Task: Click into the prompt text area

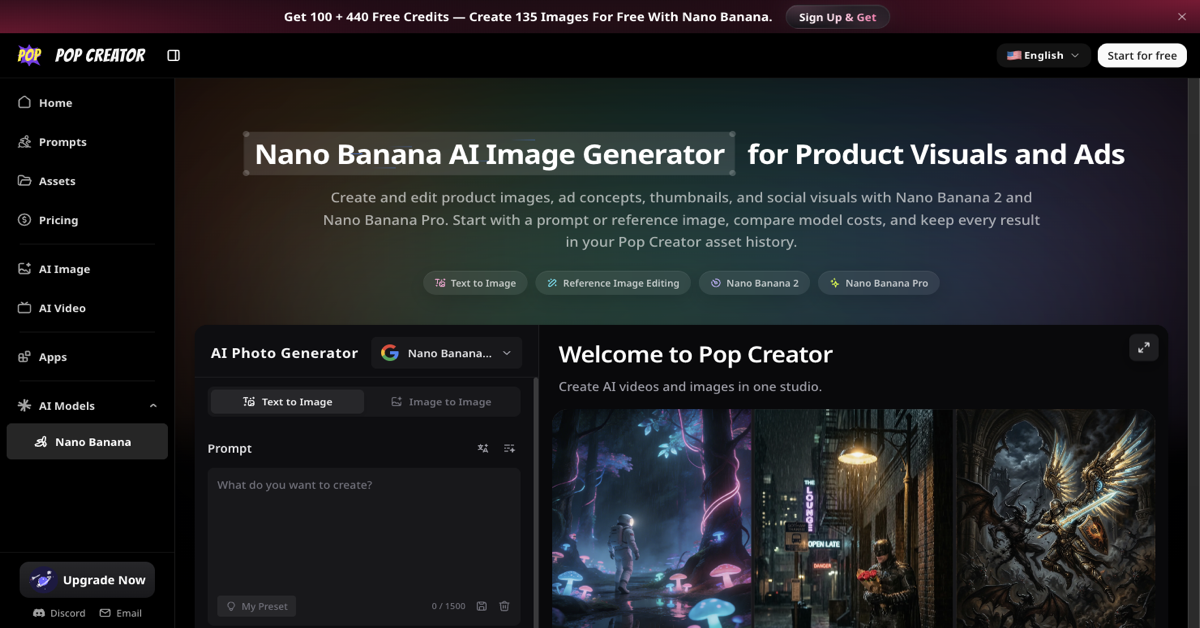Action: click(364, 530)
